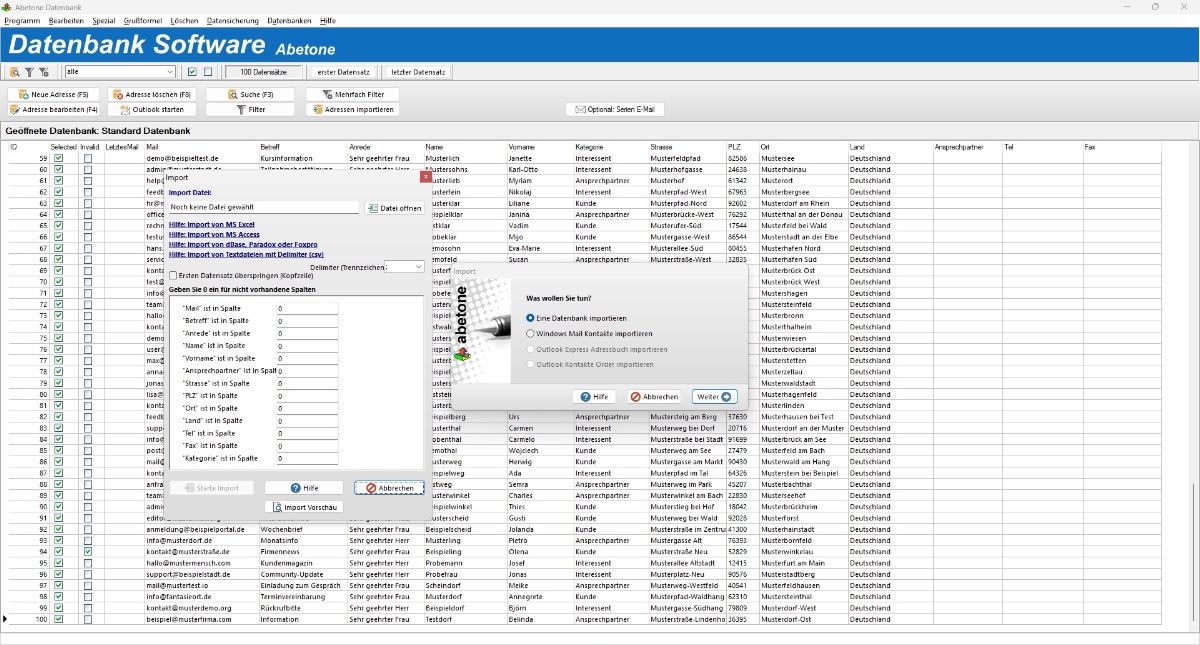
Task: Click cell 'Terminvereinbarung' in Betreff column
Action: pyautogui.click(x=291, y=597)
